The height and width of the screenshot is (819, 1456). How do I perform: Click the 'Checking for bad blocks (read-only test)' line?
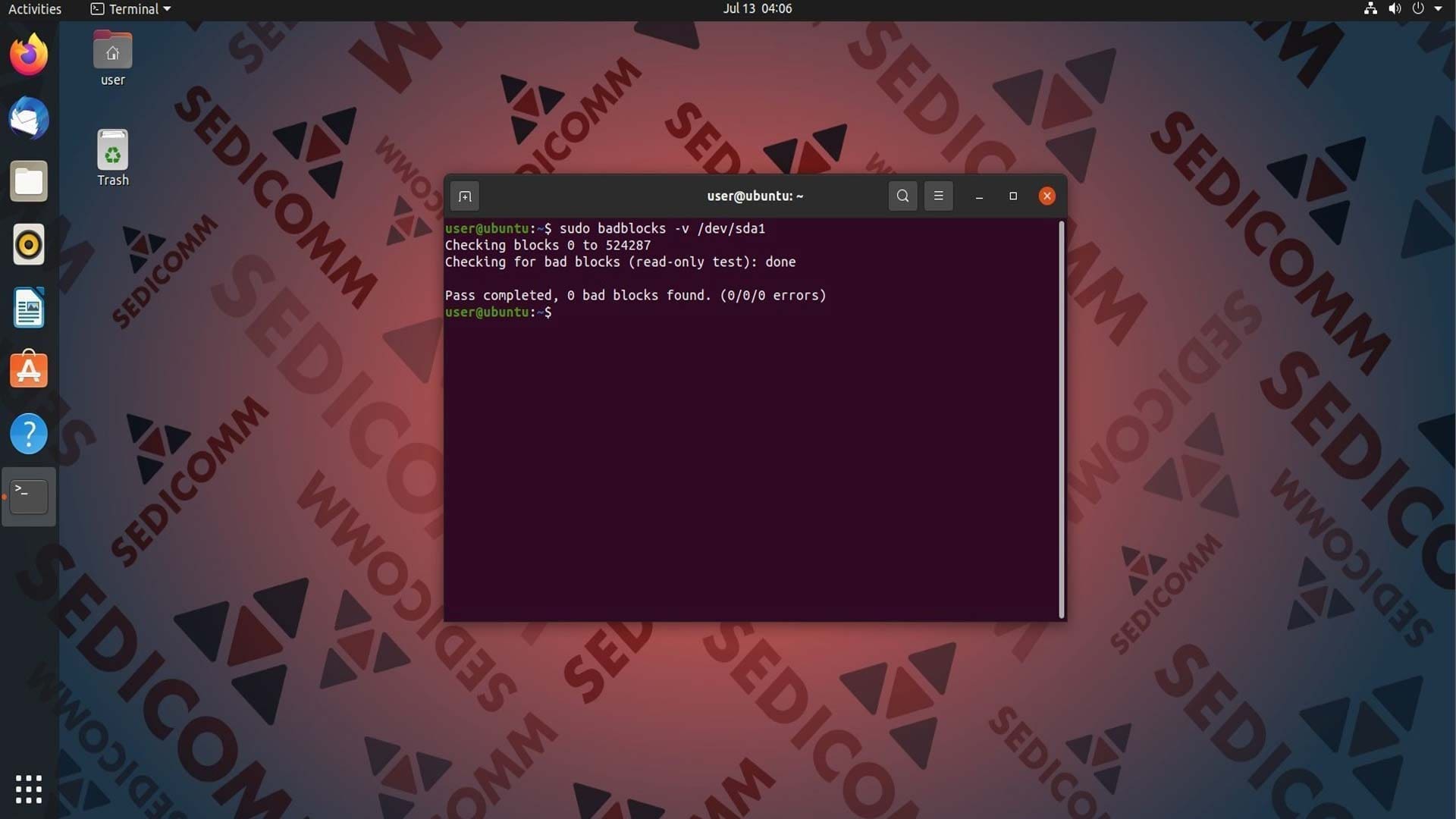pyautogui.click(x=620, y=262)
